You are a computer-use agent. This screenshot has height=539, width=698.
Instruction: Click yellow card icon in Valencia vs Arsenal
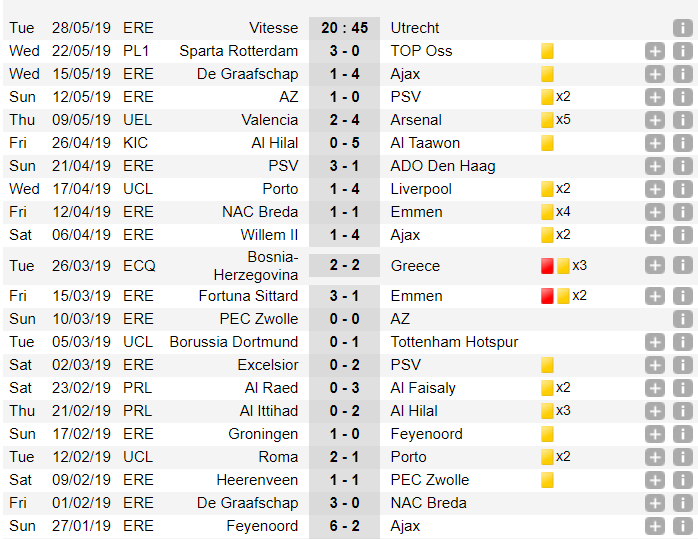[547, 120]
